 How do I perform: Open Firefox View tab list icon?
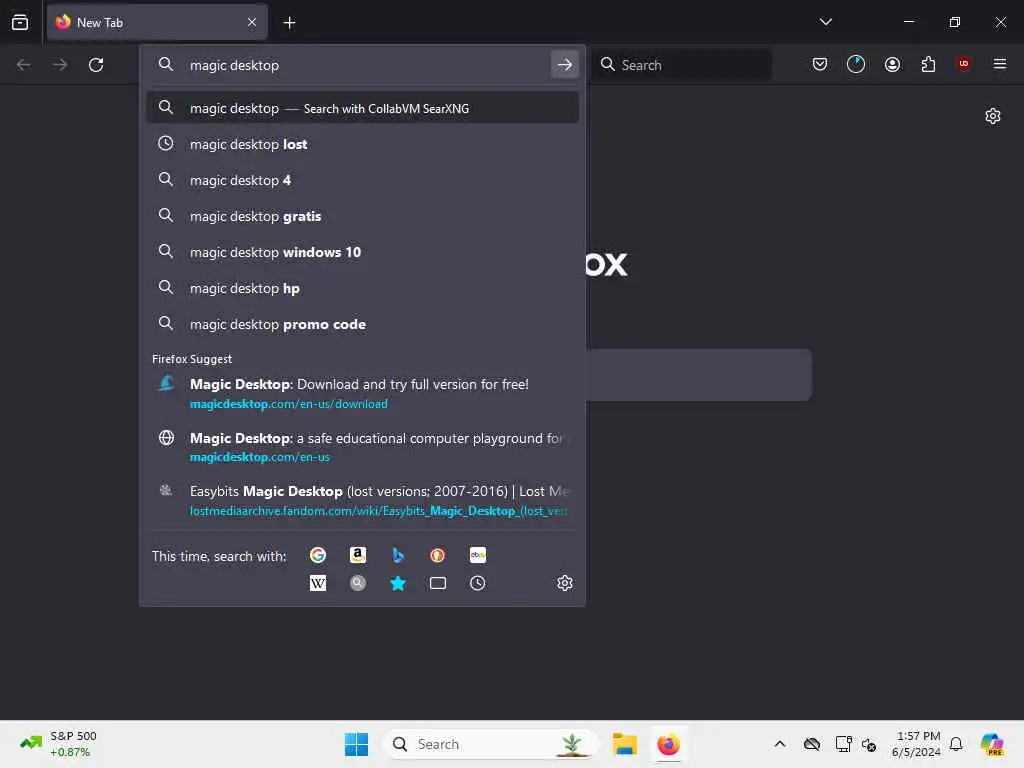tap(20, 22)
